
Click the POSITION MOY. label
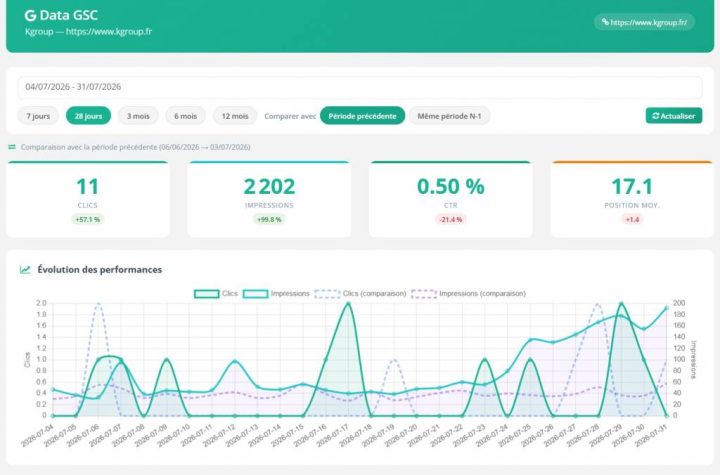(632, 205)
